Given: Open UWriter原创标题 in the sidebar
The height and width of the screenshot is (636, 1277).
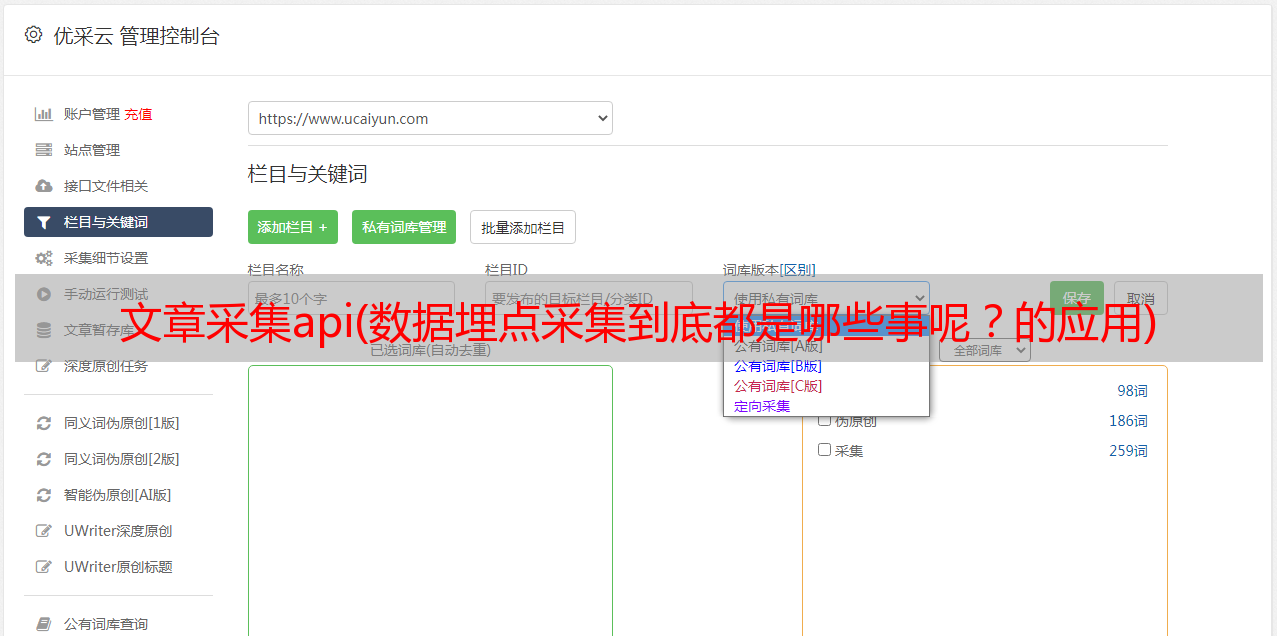Looking at the screenshot, I should click(118, 567).
